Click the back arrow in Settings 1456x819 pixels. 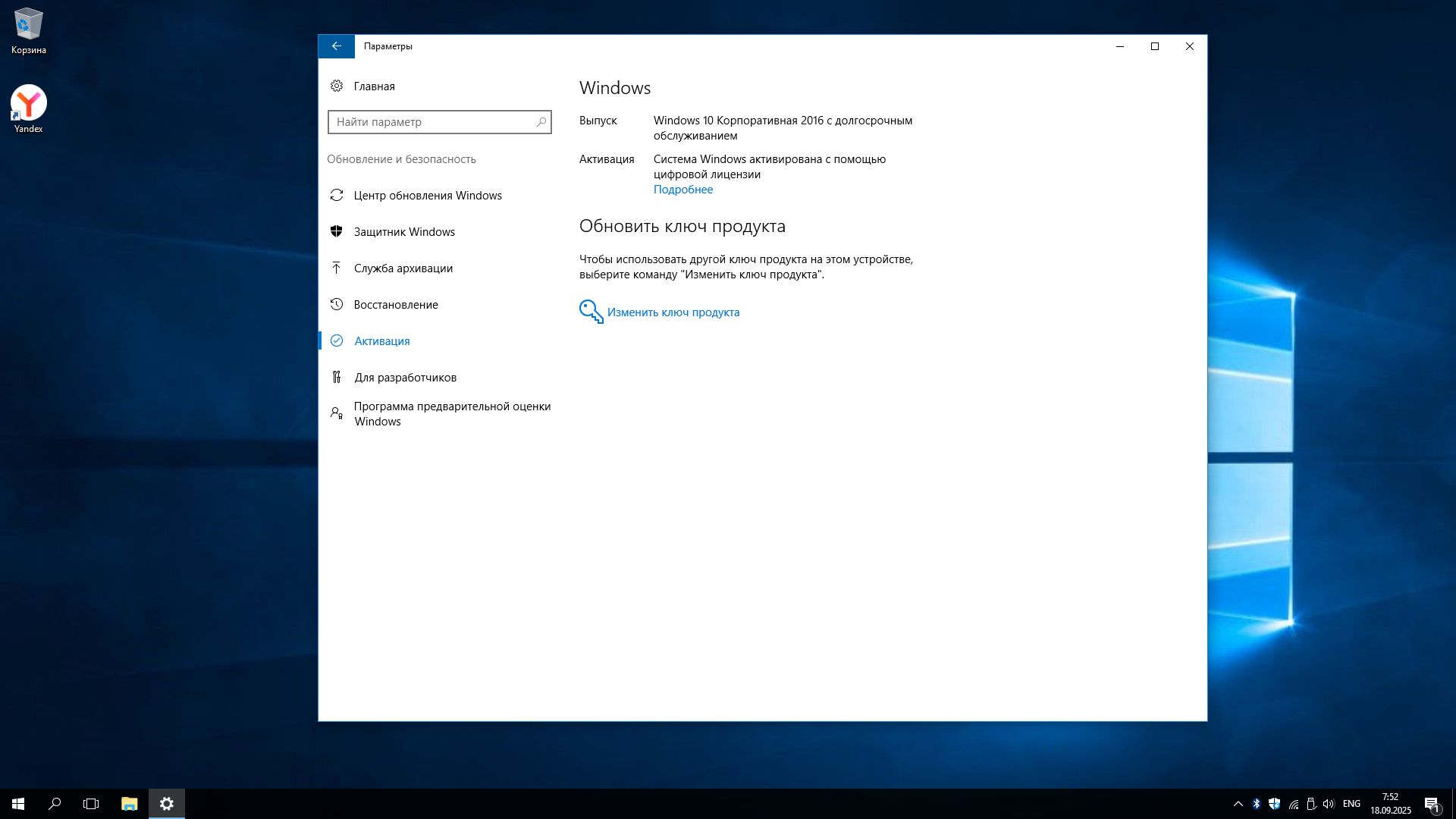point(336,46)
